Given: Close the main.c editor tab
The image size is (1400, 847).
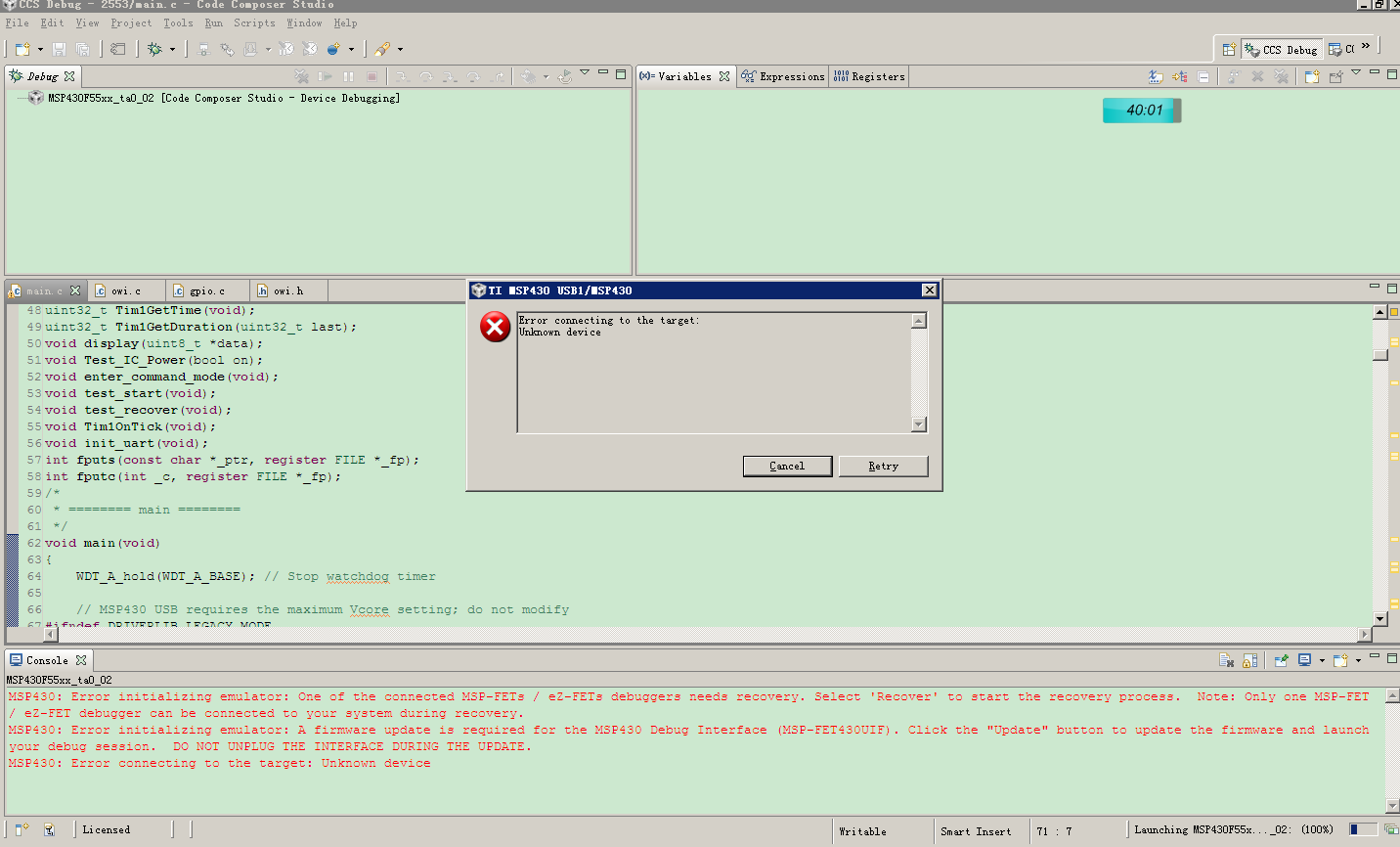Looking at the screenshot, I should (x=75, y=290).
